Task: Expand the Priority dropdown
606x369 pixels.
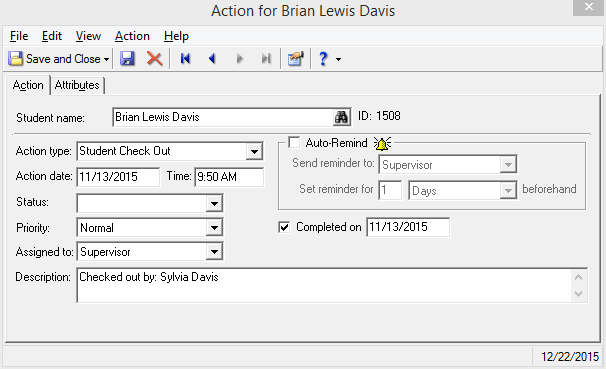Action: coord(214,228)
